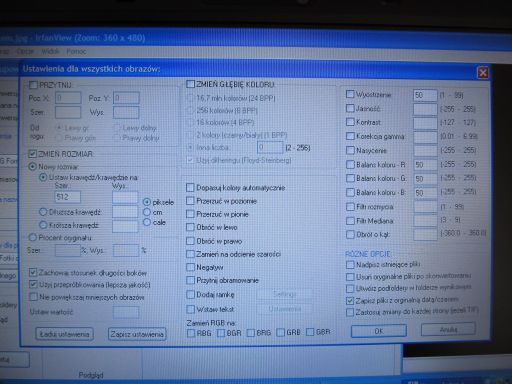Click the Szer. field containing 512
512x384 pixels.
(68, 197)
